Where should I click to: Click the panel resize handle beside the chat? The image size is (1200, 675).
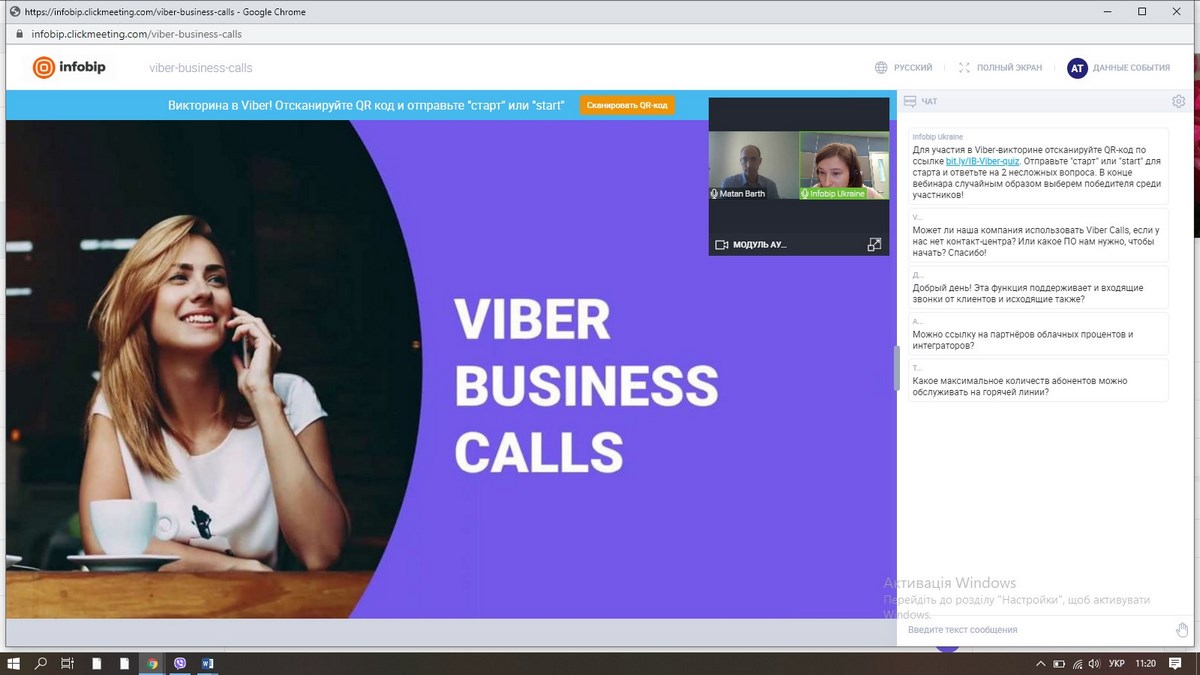896,367
